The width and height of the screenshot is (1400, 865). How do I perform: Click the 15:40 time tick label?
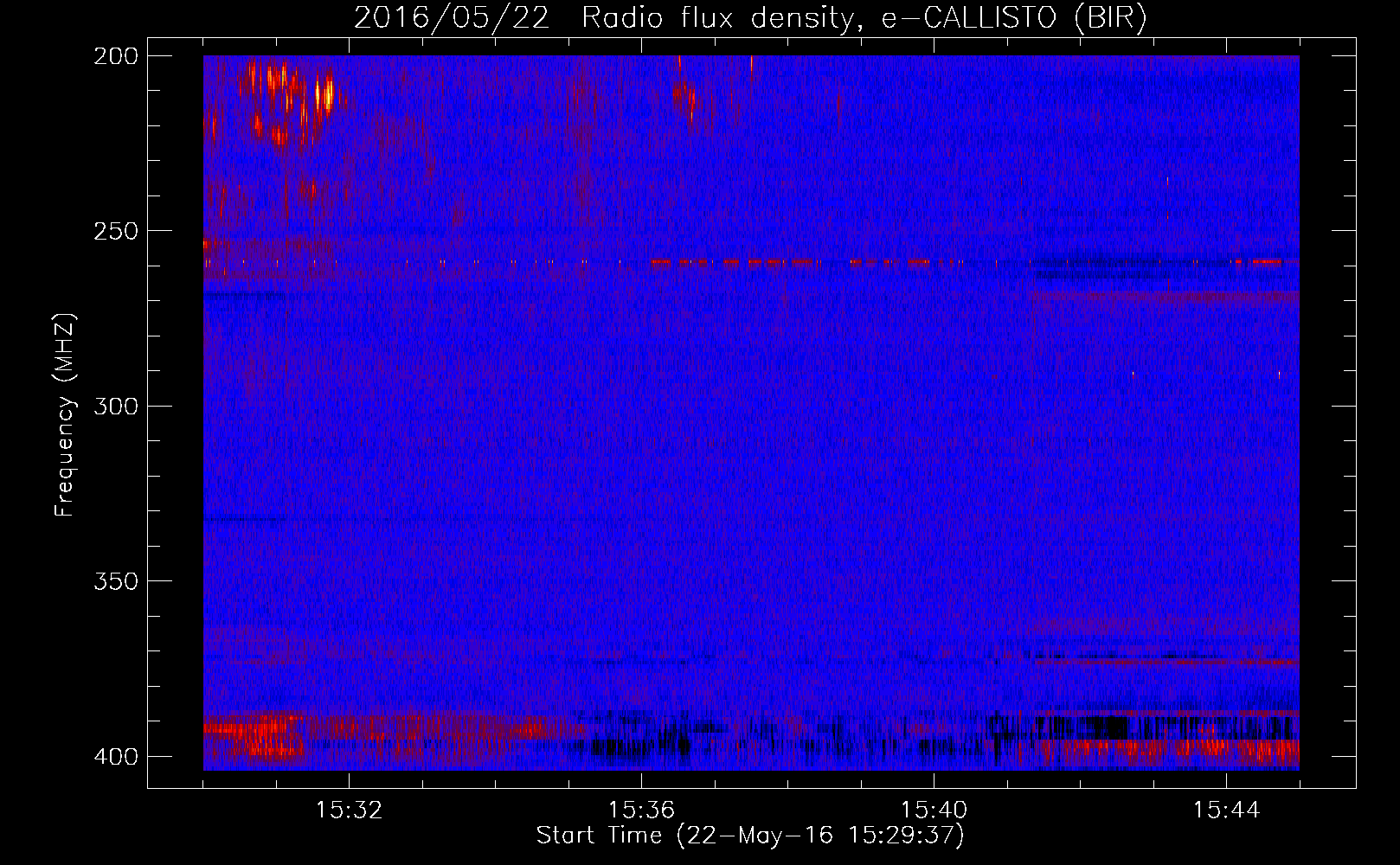(x=934, y=811)
